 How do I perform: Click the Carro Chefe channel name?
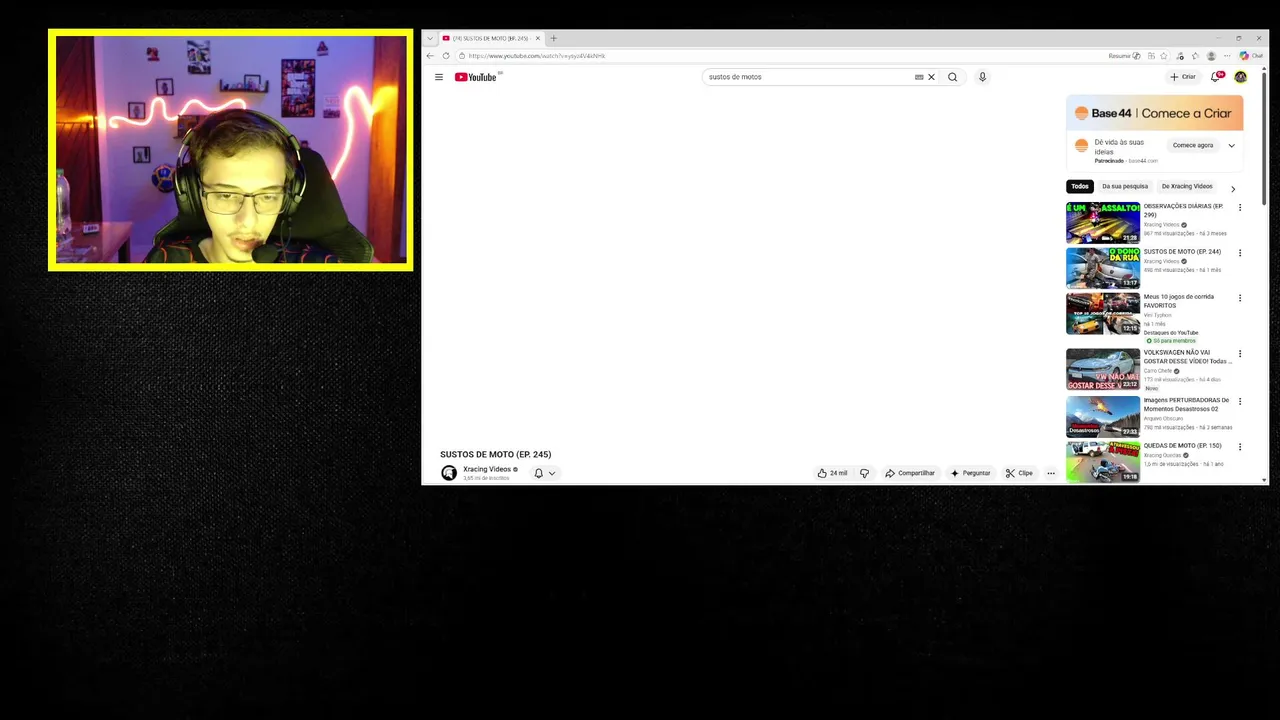(x=1158, y=371)
